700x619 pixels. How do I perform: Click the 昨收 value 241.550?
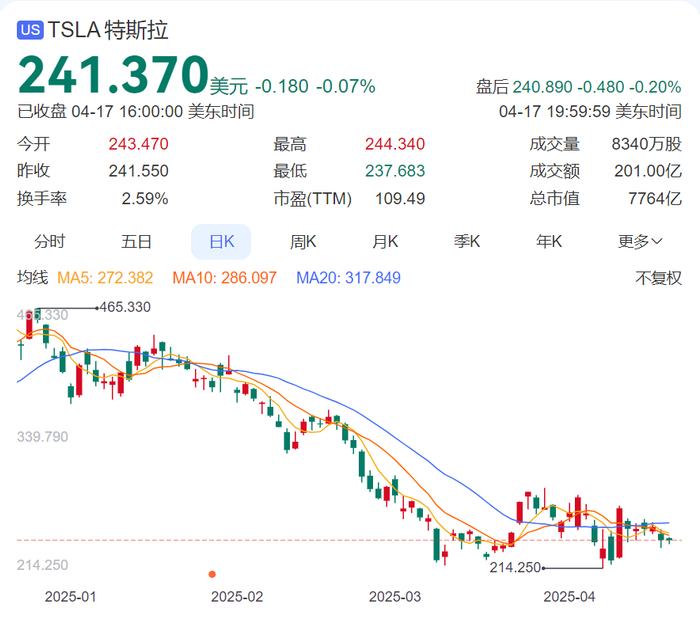pyautogui.click(x=138, y=170)
